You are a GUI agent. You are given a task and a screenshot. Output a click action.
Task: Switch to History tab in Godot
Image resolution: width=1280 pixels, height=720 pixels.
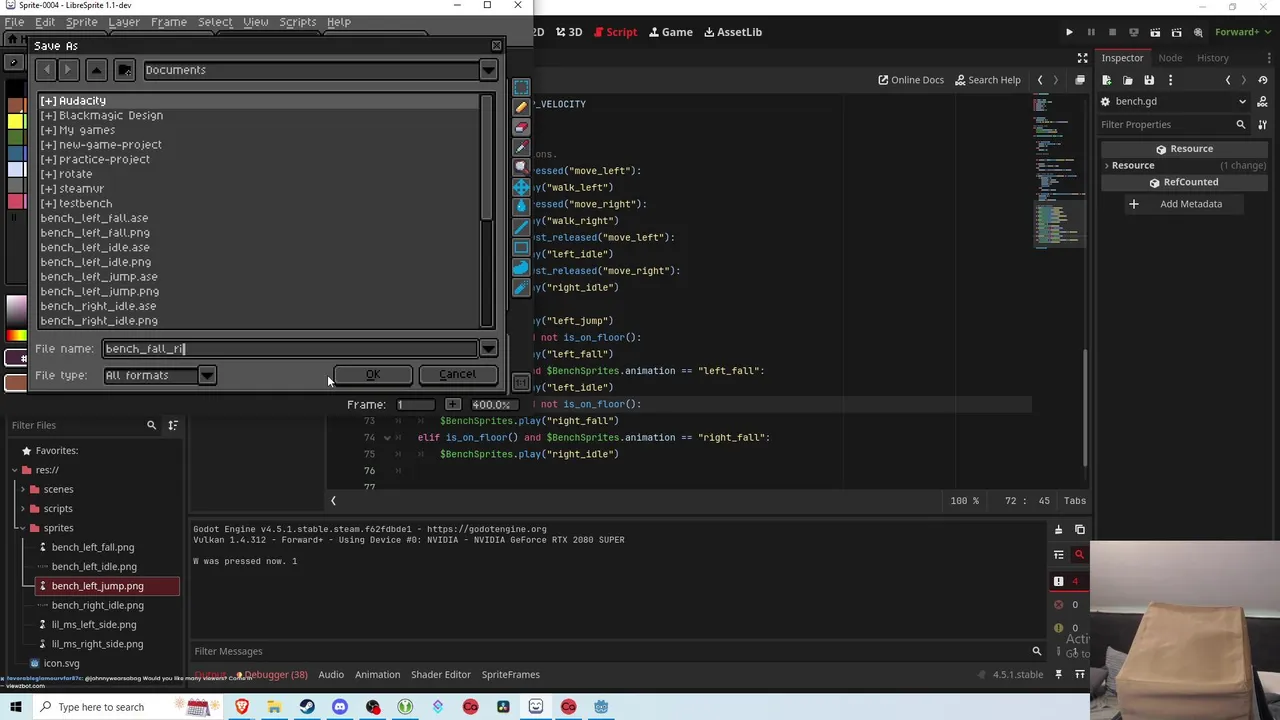click(1213, 58)
